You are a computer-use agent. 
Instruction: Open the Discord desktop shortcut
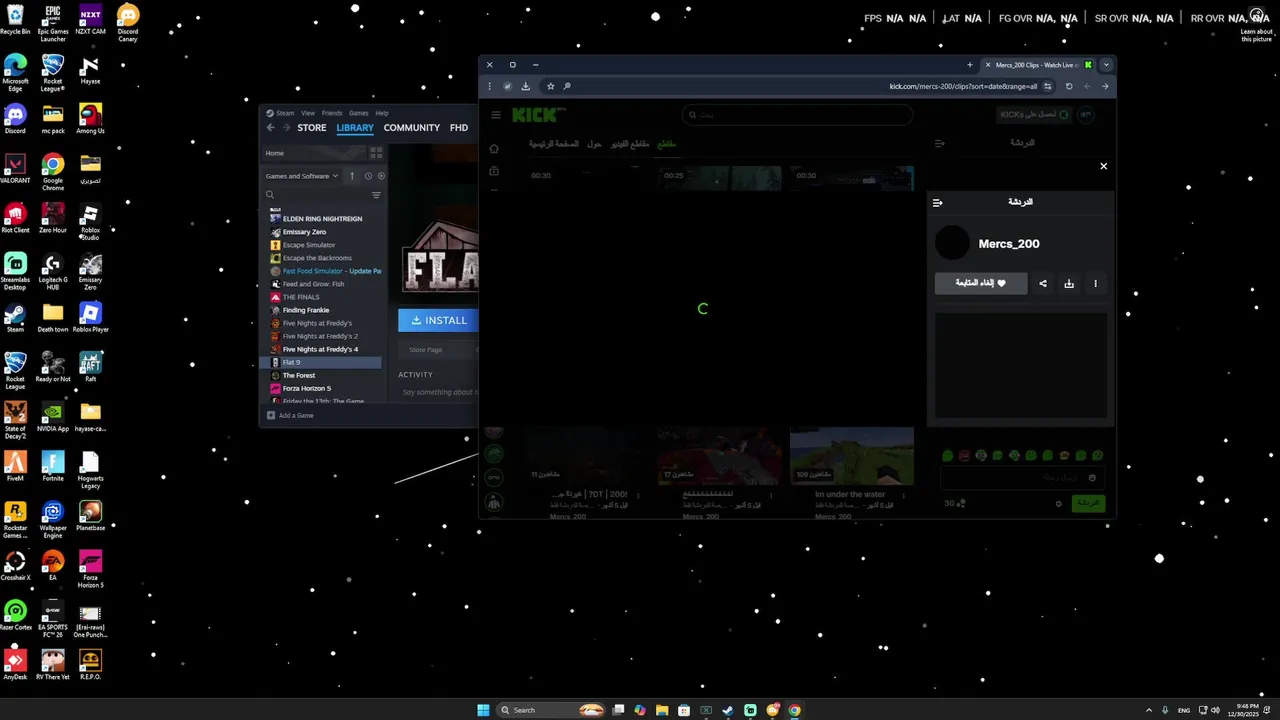[x=15, y=119]
